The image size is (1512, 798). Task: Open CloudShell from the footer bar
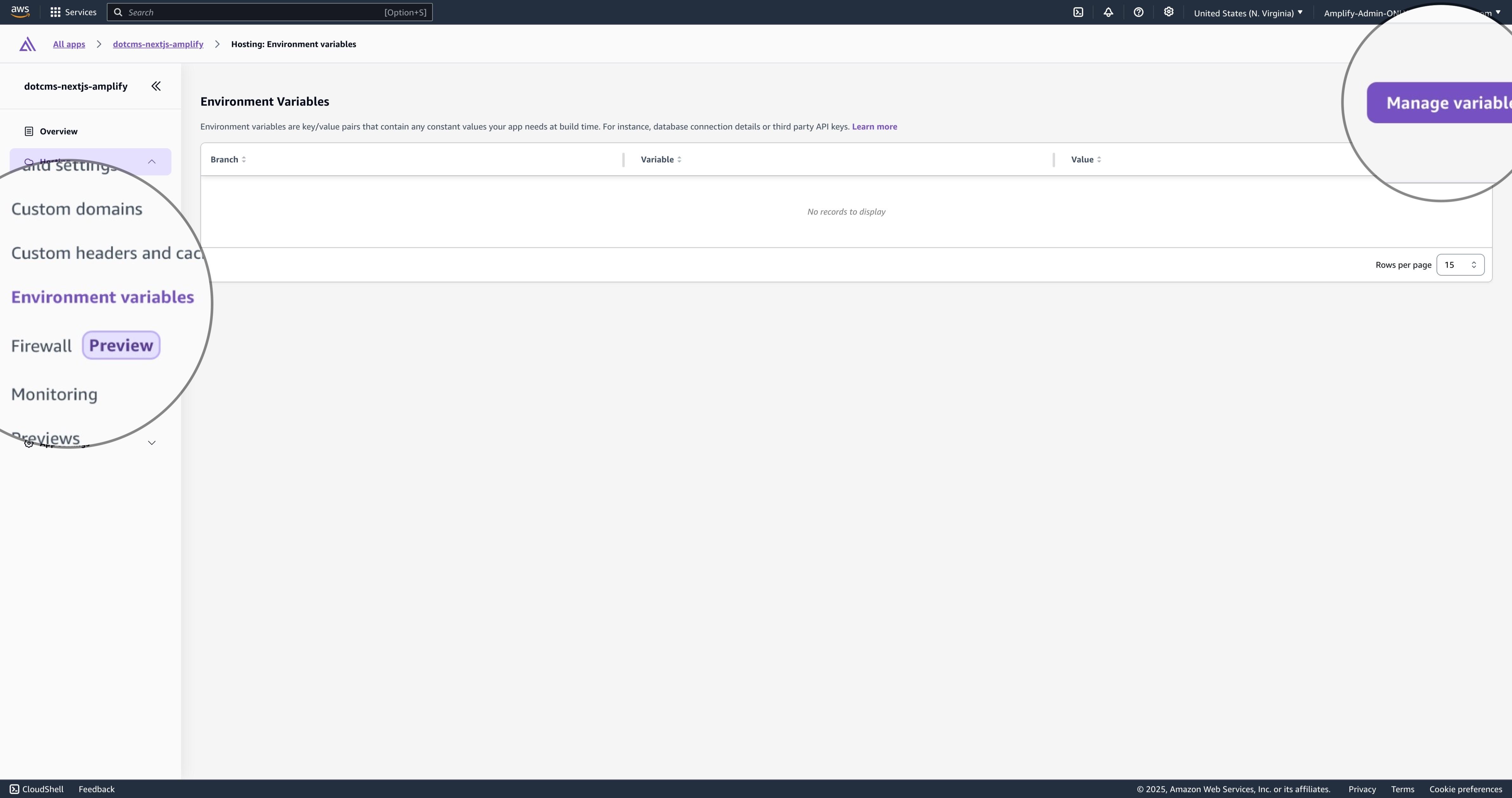[36, 788]
